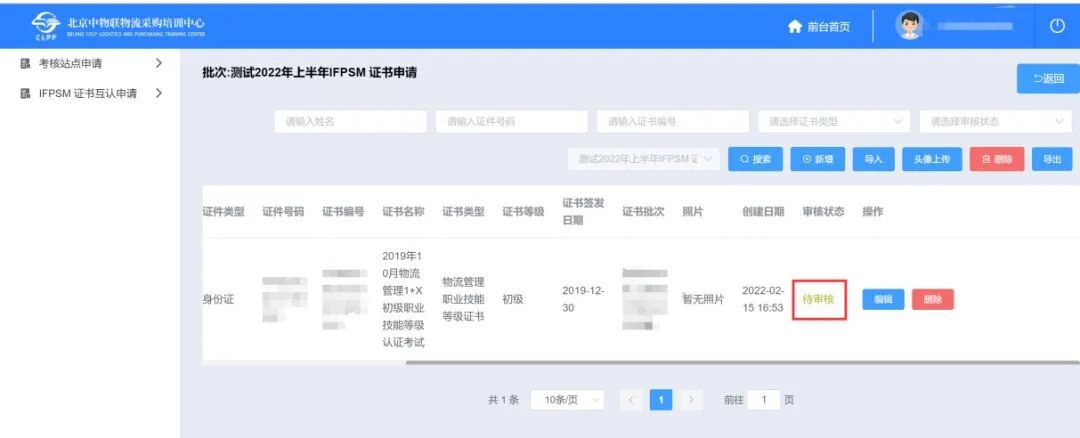Click the next page arrow

[691, 400]
